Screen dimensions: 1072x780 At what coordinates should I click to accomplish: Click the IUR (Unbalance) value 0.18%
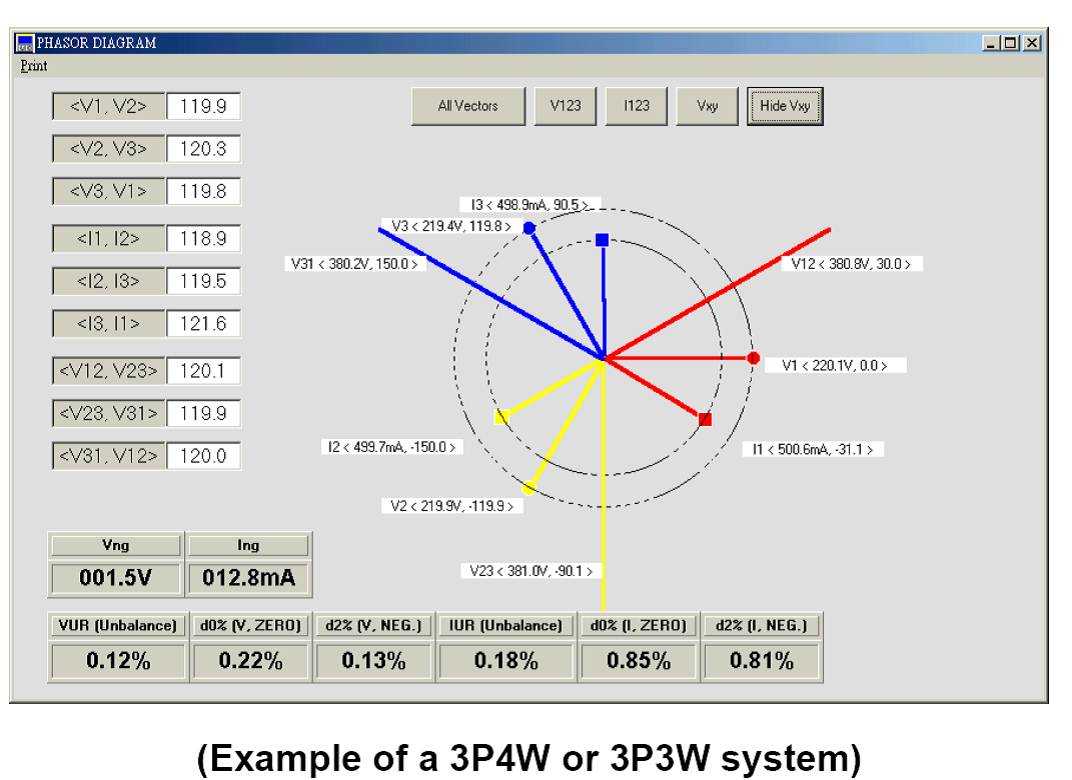(x=506, y=661)
